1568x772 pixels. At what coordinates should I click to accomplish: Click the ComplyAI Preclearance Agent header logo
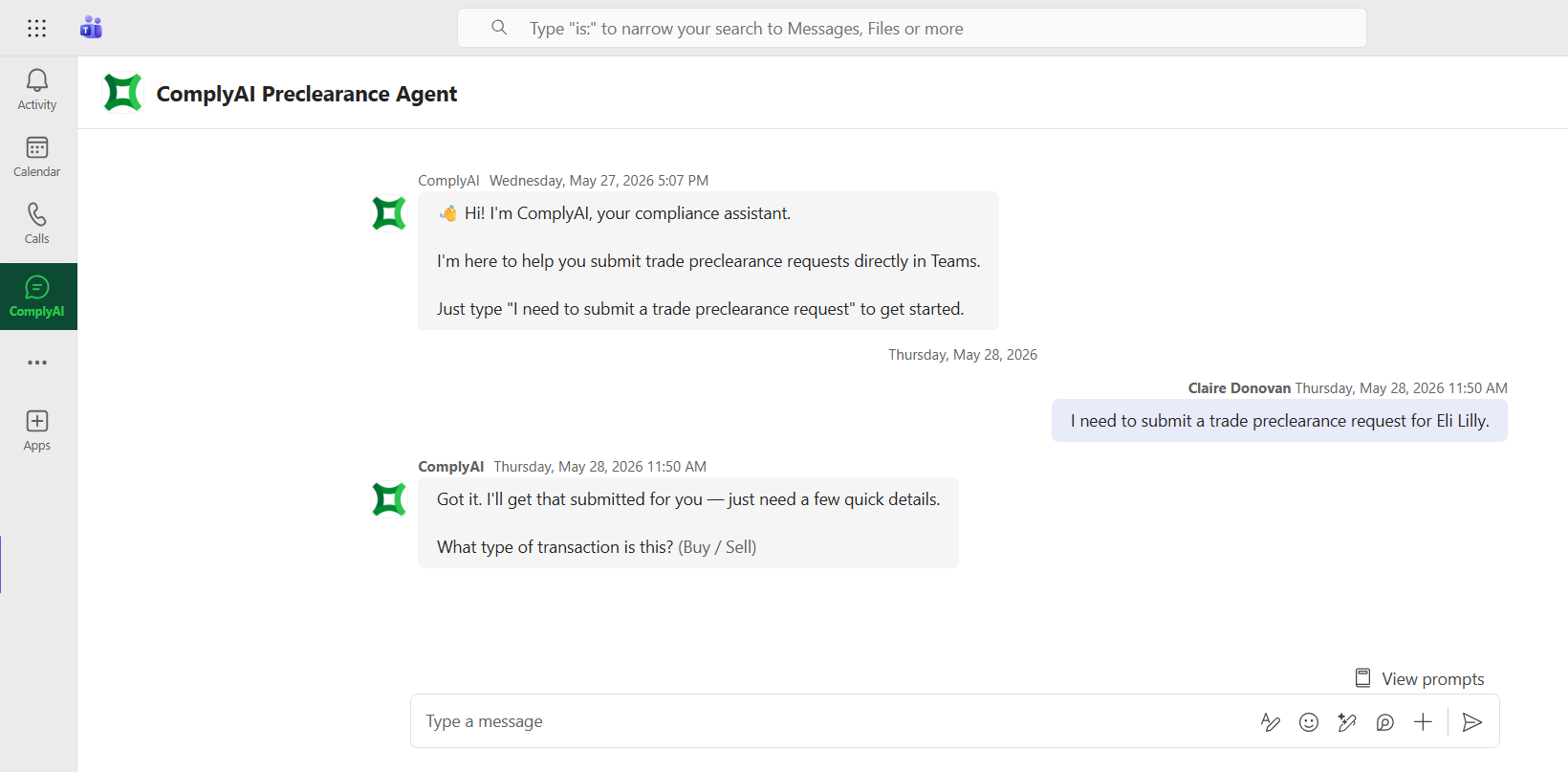click(122, 93)
